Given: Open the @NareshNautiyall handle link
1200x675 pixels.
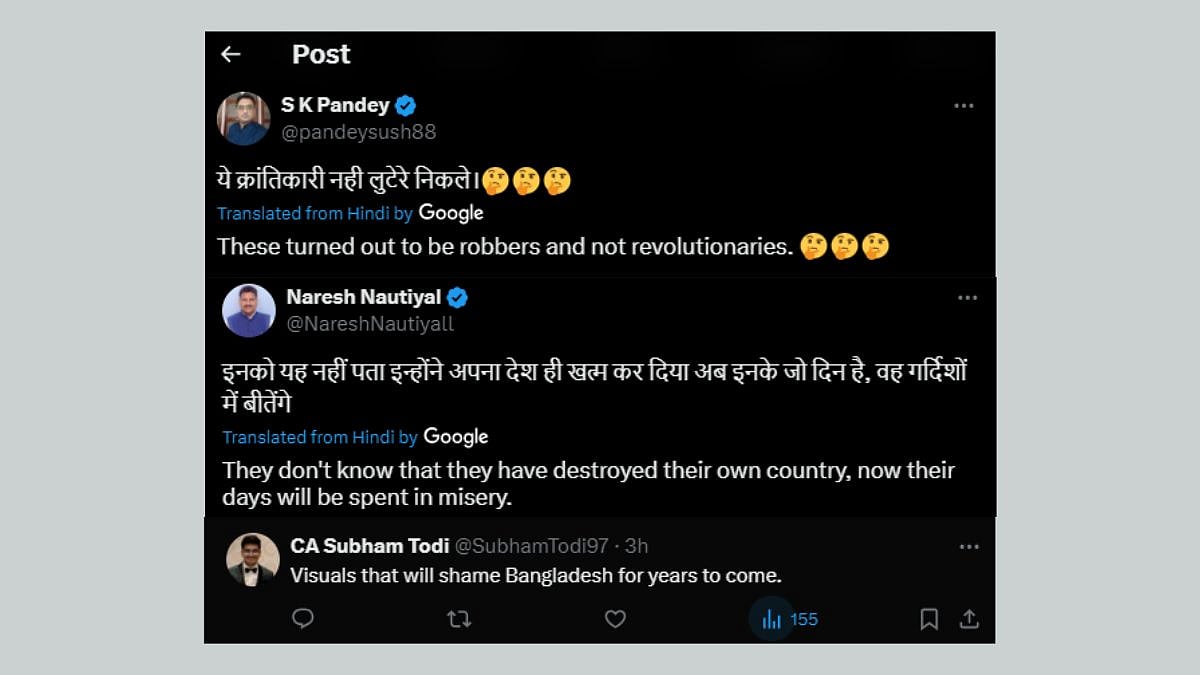Looking at the screenshot, I should [370, 323].
